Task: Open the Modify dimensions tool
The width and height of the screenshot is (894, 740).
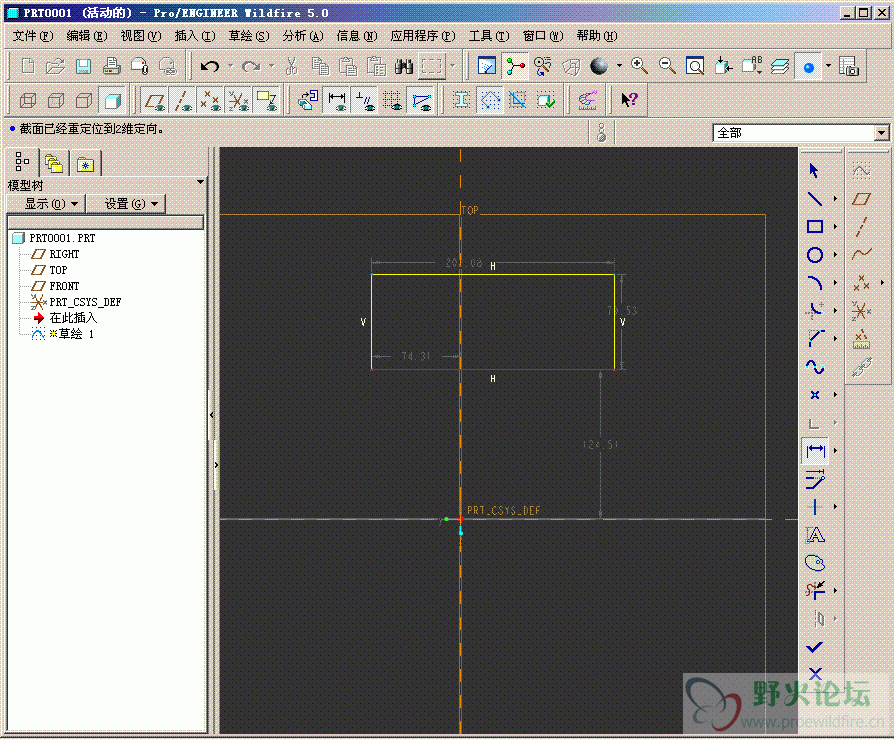Action: click(x=815, y=479)
